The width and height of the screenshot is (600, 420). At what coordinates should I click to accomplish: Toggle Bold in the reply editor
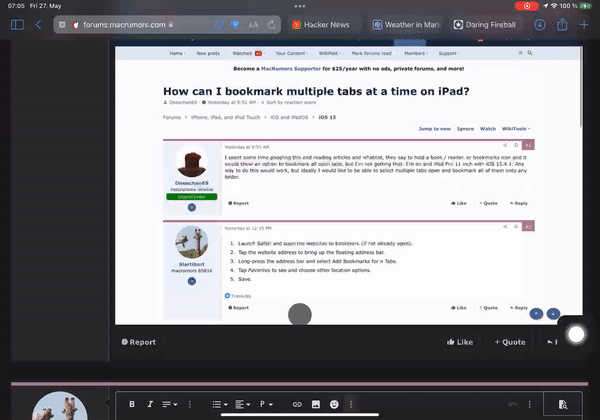coord(132,404)
